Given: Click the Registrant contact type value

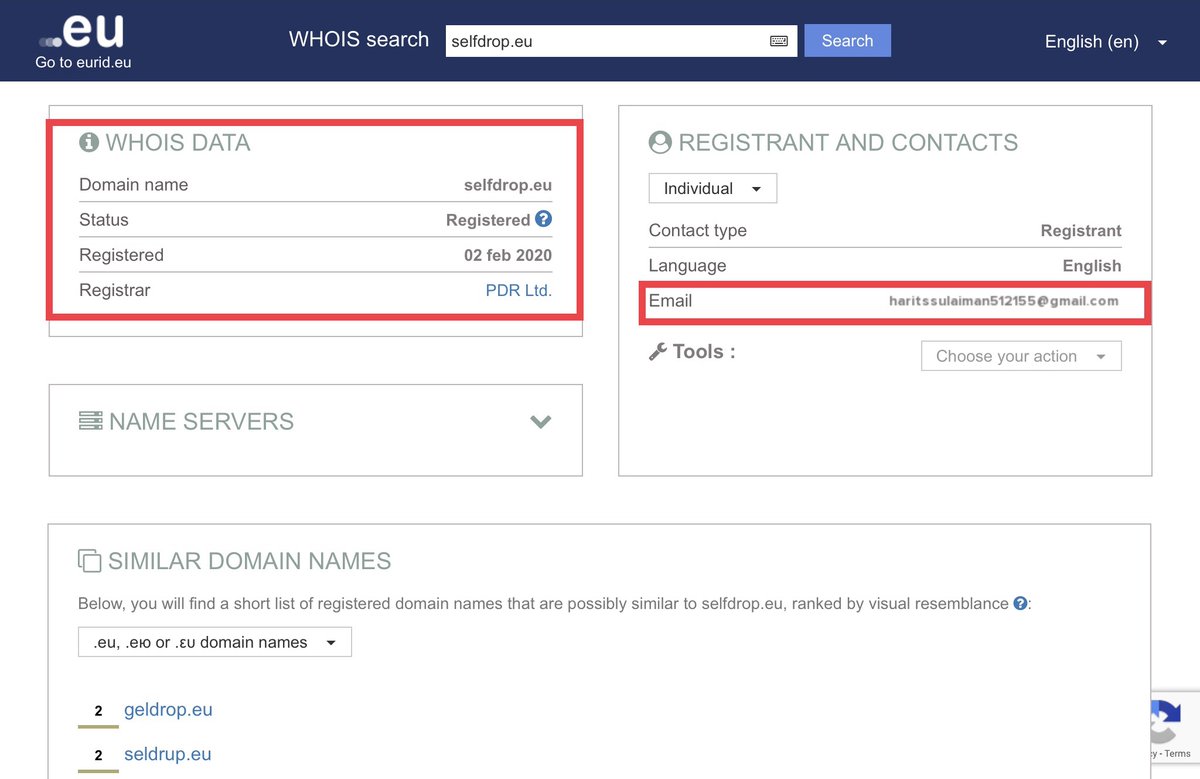Looking at the screenshot, I should pos(1081,231).
